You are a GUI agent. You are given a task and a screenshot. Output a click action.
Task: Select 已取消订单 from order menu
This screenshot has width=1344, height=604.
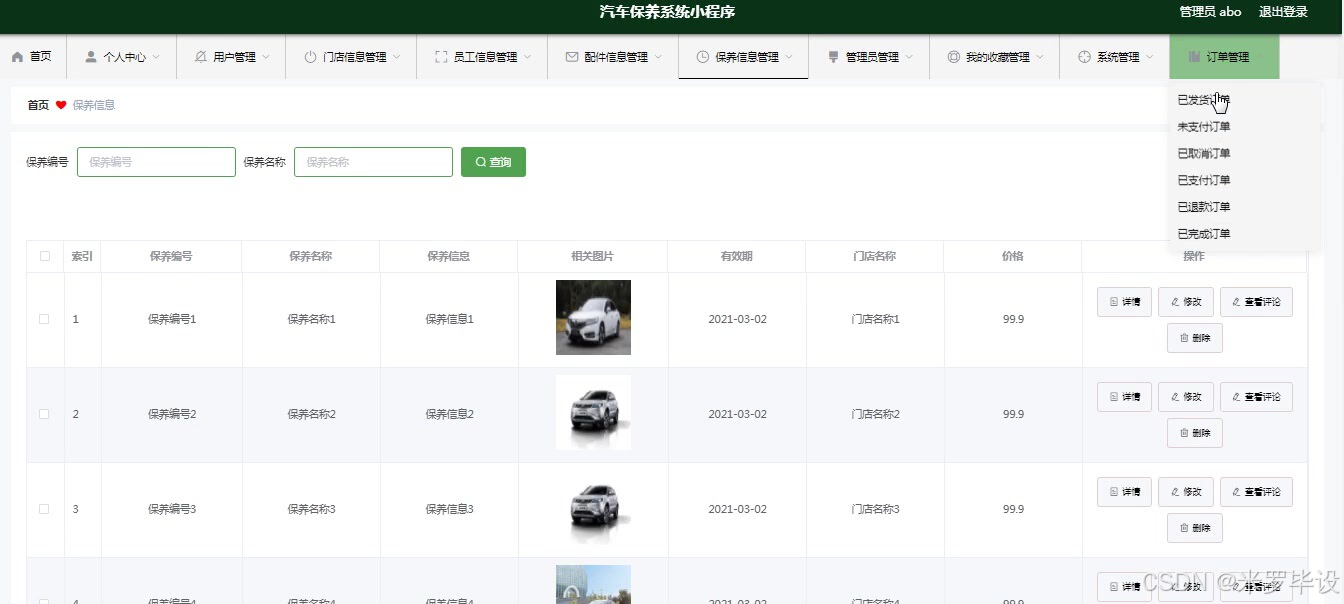tap(1204, 154)
